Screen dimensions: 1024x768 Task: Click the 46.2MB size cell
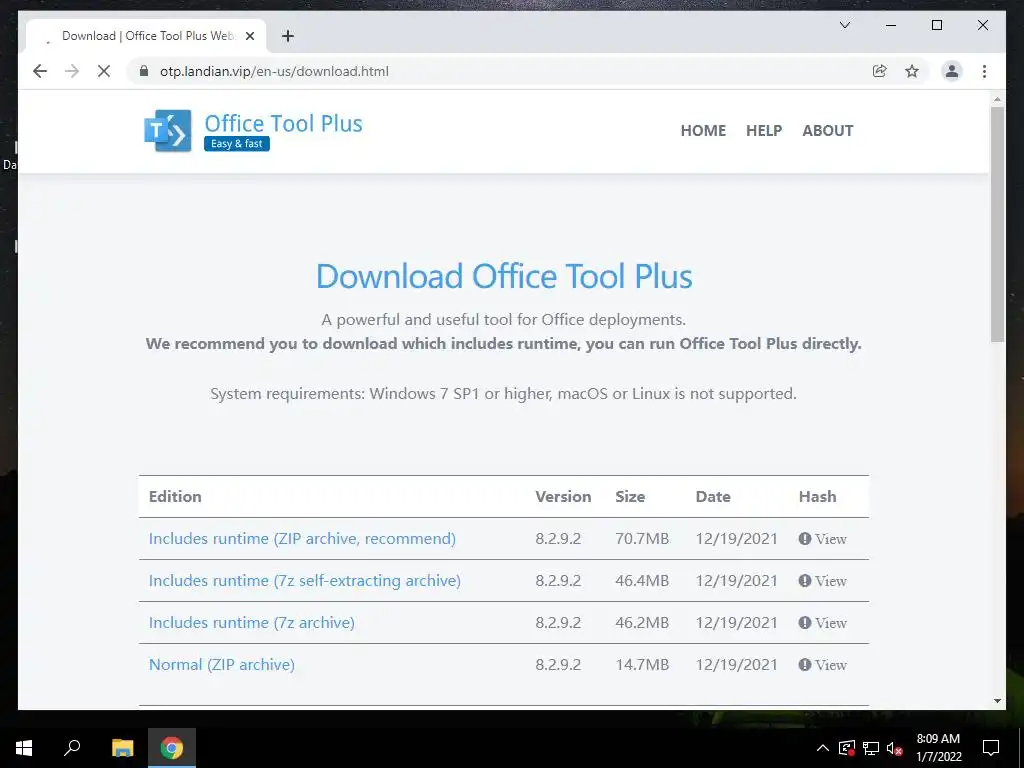pyautogui.click(x=642, y=622)
